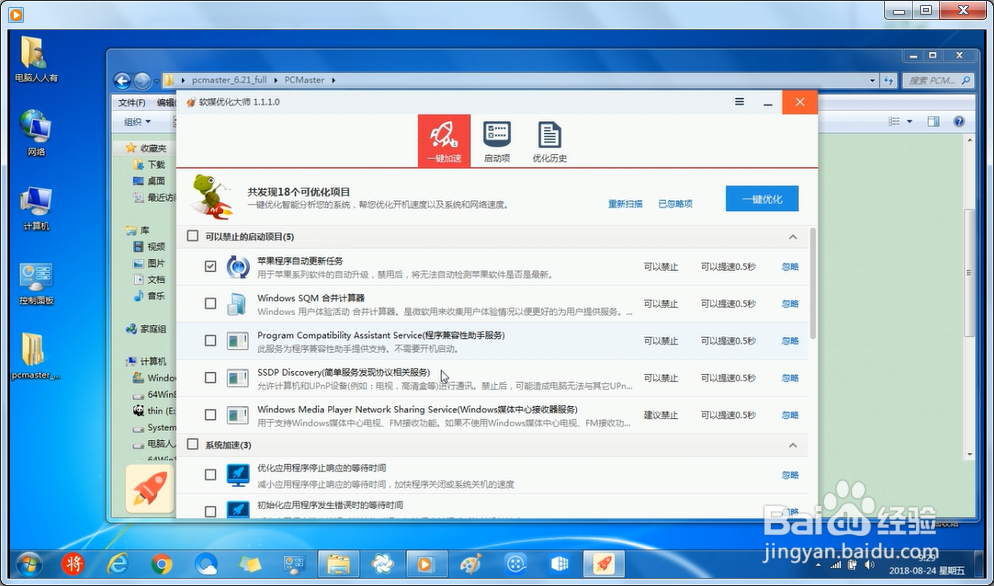Click 忽略 for SSDP Discovery
The width and height of the screenshot is (994, 586).
click(x=790, y=378)
